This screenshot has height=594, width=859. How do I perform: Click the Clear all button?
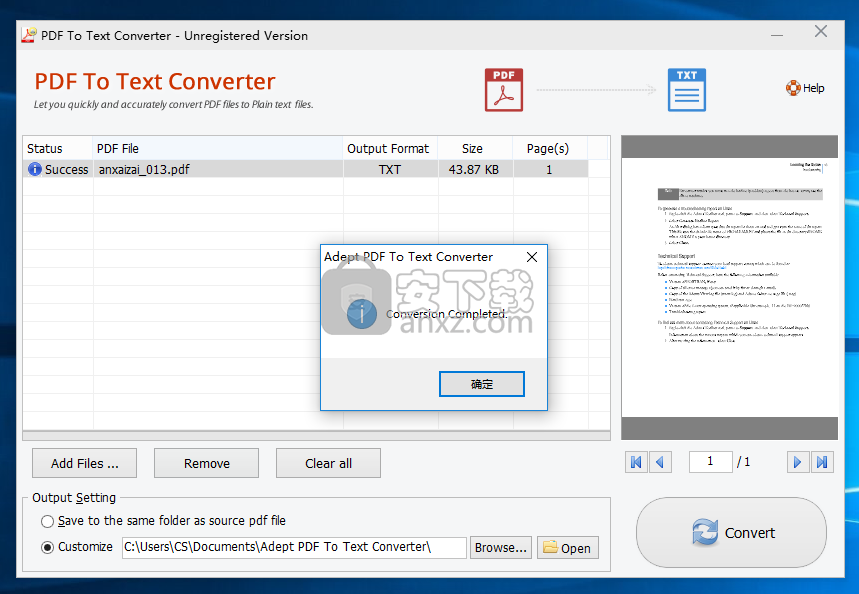point(328,464)
